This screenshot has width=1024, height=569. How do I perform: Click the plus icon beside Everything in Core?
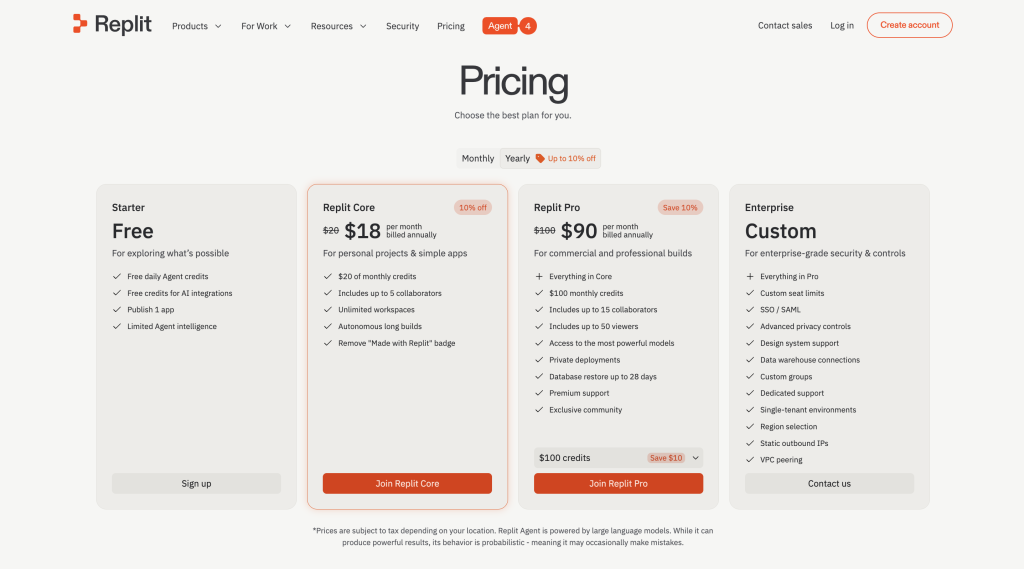tap(539, 276)
